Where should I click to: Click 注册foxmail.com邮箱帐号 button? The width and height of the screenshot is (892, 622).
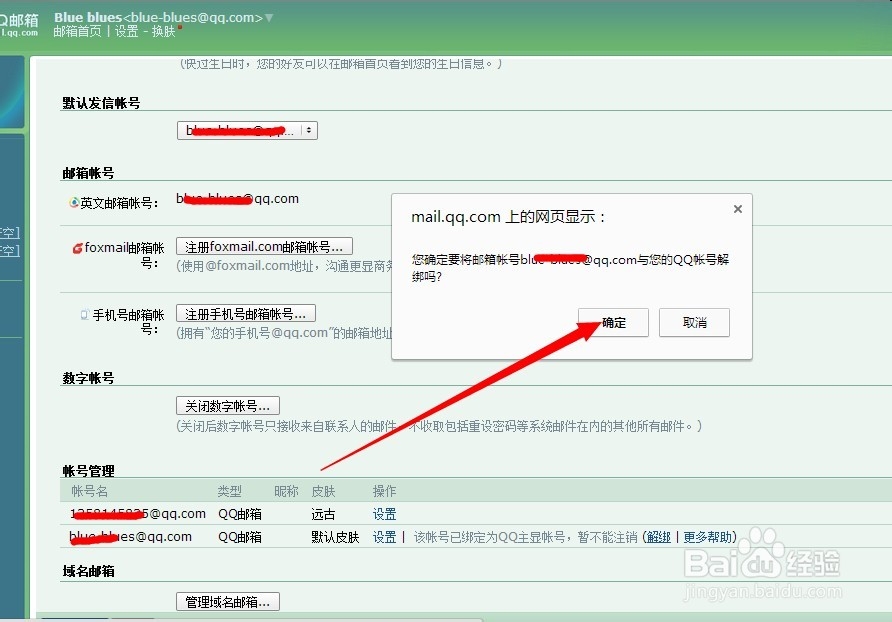click(x=264, y=246)
